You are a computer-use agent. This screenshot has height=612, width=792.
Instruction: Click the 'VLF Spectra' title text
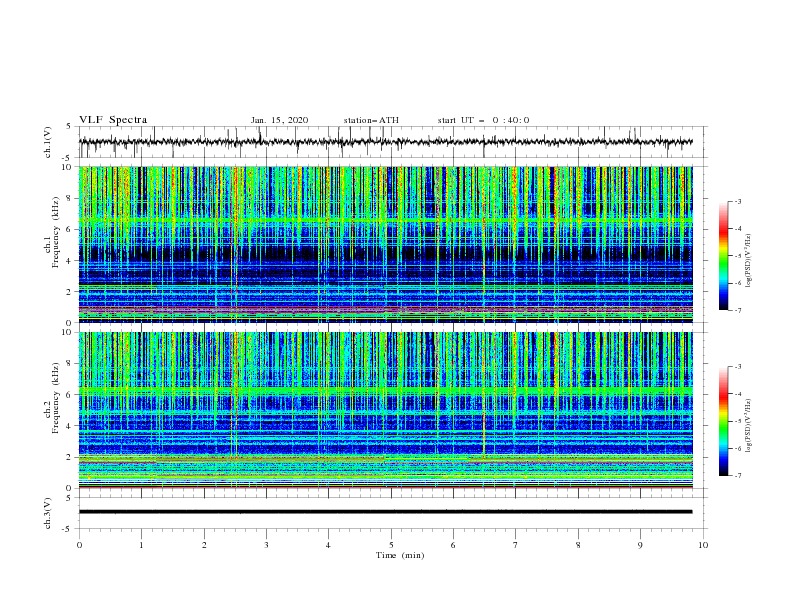pyautogui.click(x=113, y=120)
